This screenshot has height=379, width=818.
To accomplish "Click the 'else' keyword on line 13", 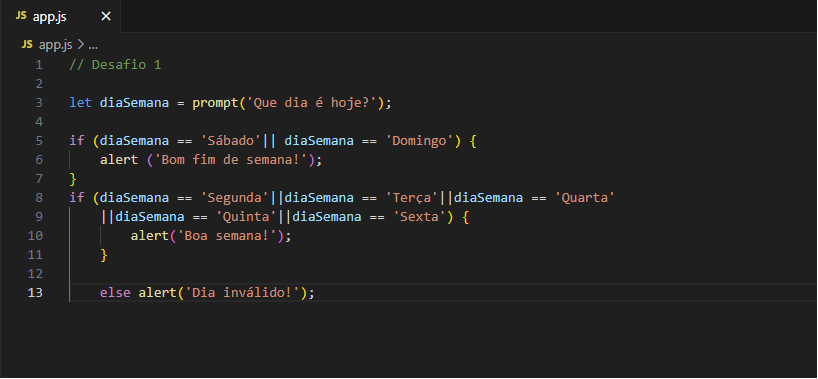I will coord(115,292).
